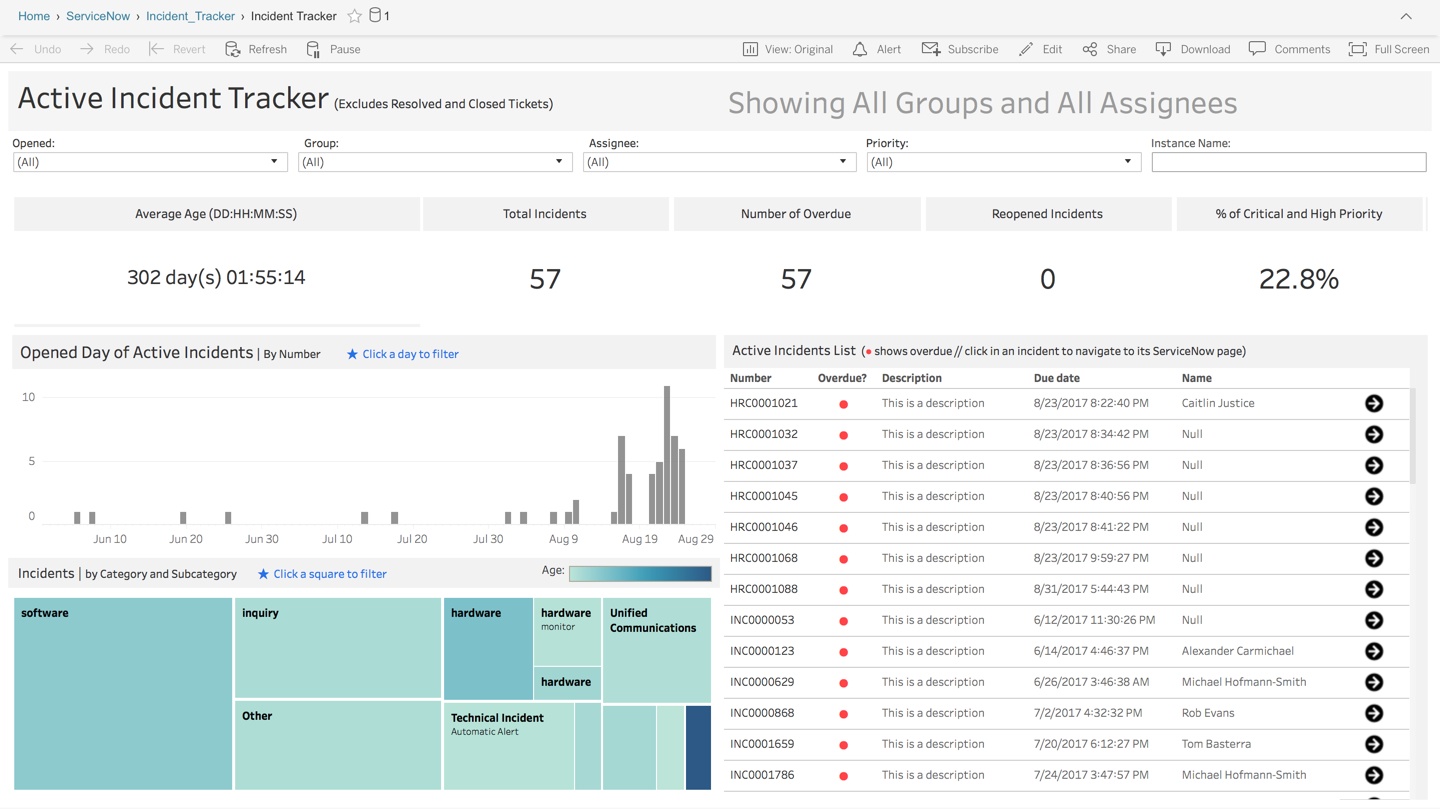Click the Number column header
This screenshot has width=1440, height=810.
point(750,378)
